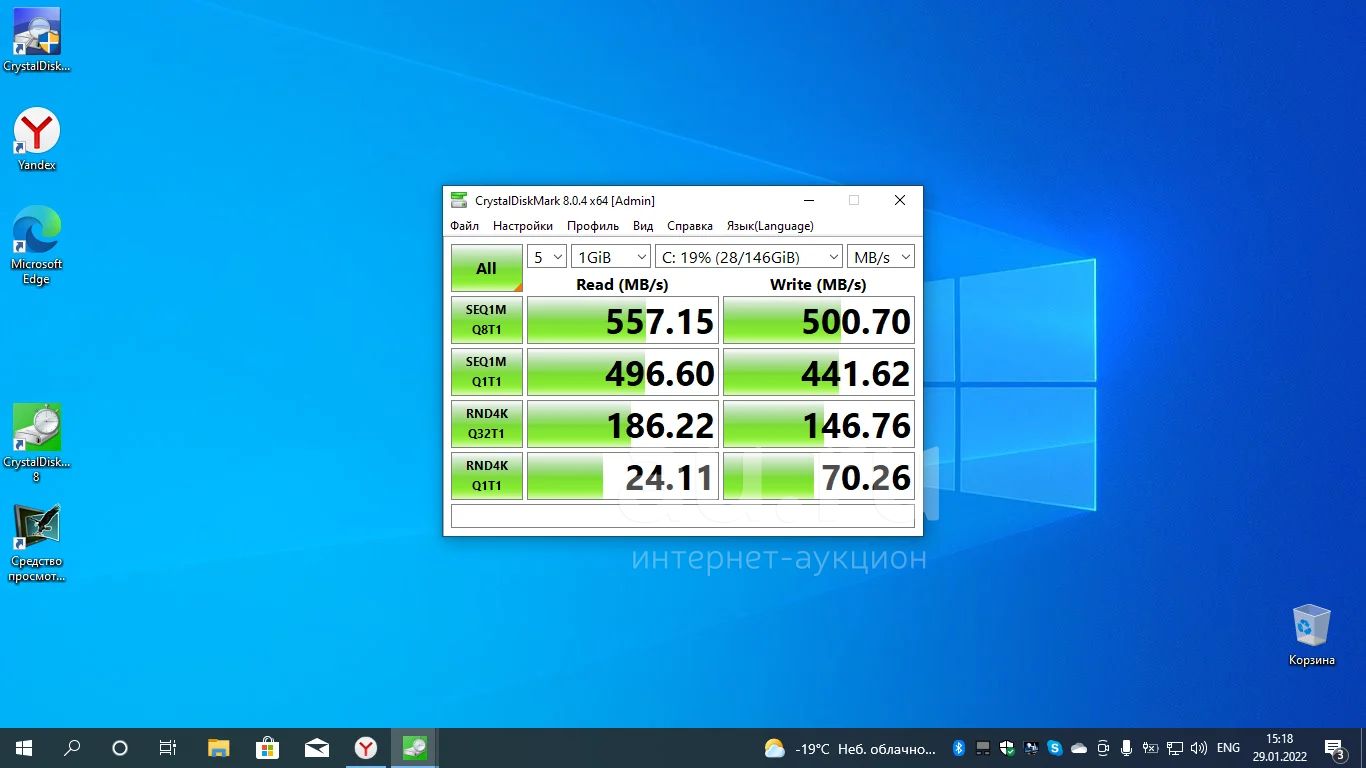Run all benchmarks with the All button
This screenshot has width=1366, height=768.
click(486, 268)
